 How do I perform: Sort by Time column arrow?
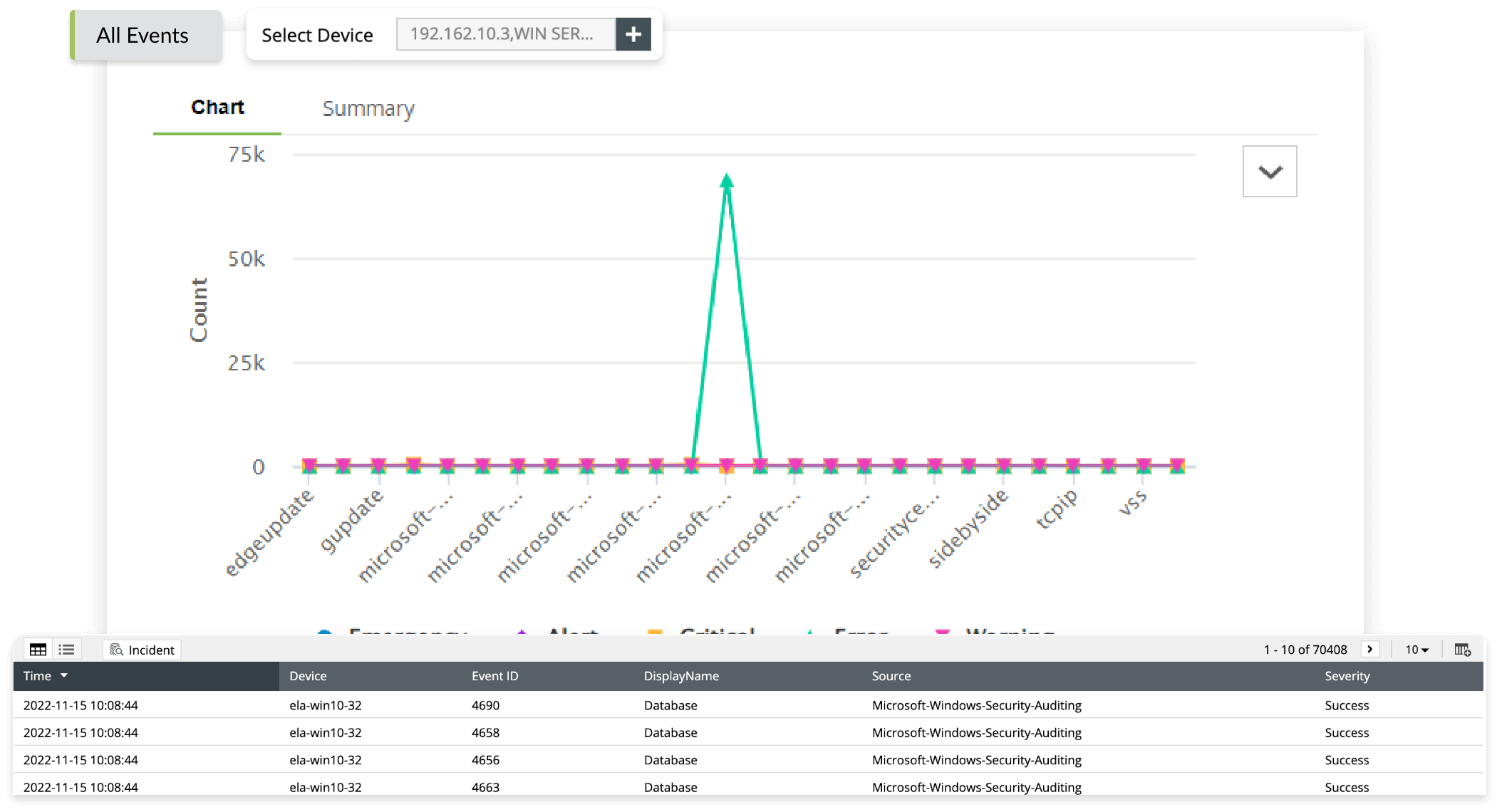pos(64,675)
